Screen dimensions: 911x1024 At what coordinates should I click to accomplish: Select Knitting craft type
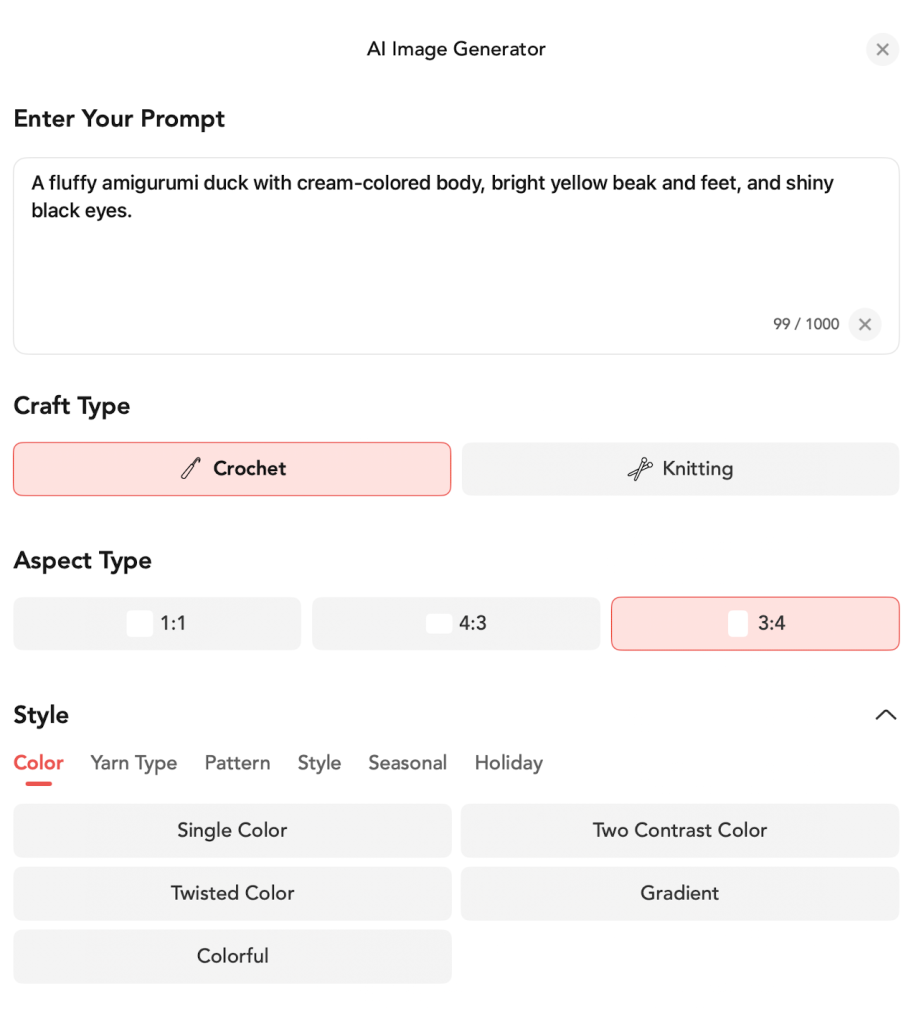pyautogui.click(x=680, y=469)
